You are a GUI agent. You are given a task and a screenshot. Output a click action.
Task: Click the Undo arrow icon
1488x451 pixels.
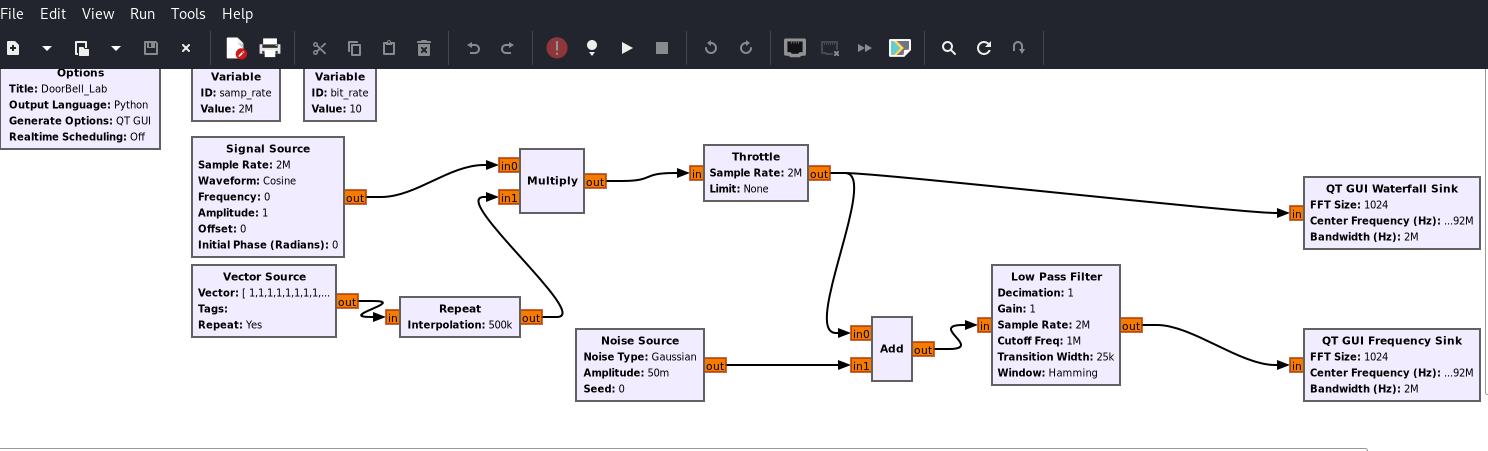(474, 48)
